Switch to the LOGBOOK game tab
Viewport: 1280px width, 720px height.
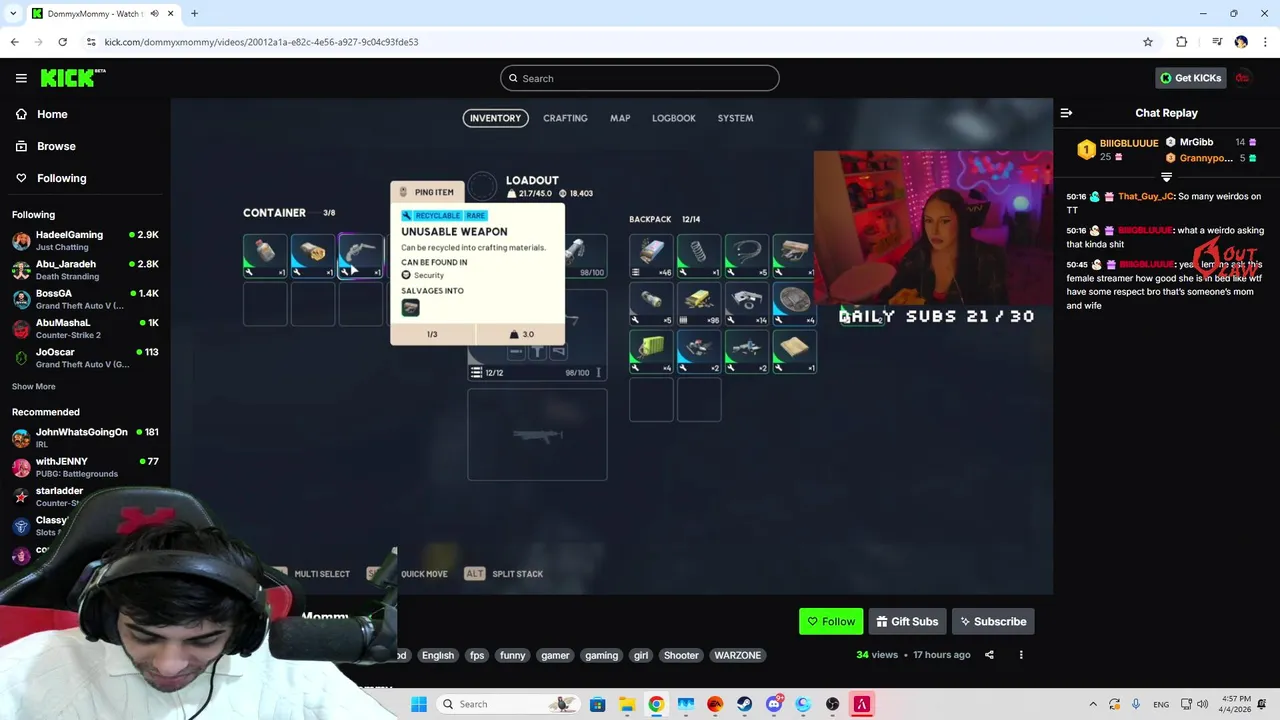coord(674,118)
